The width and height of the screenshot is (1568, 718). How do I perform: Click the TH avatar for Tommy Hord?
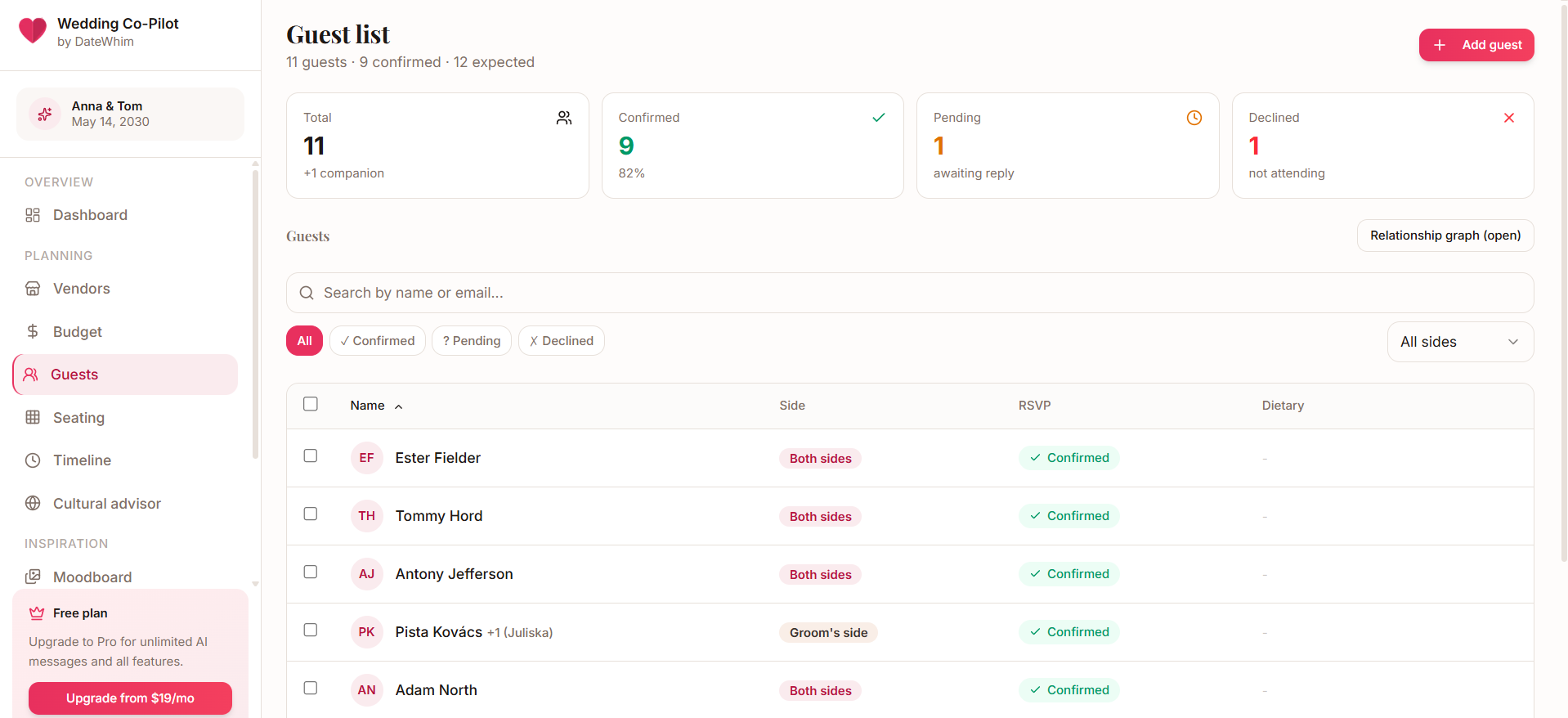(367, 516)
